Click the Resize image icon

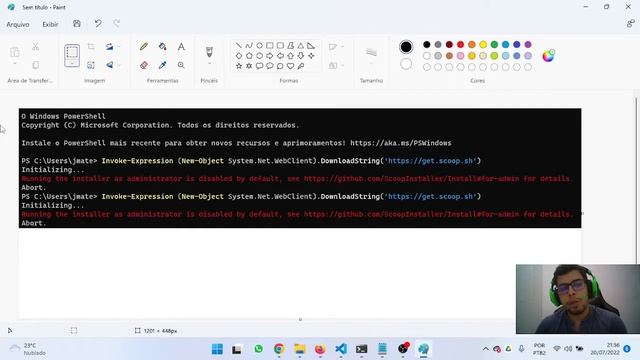tap(91, 65)
